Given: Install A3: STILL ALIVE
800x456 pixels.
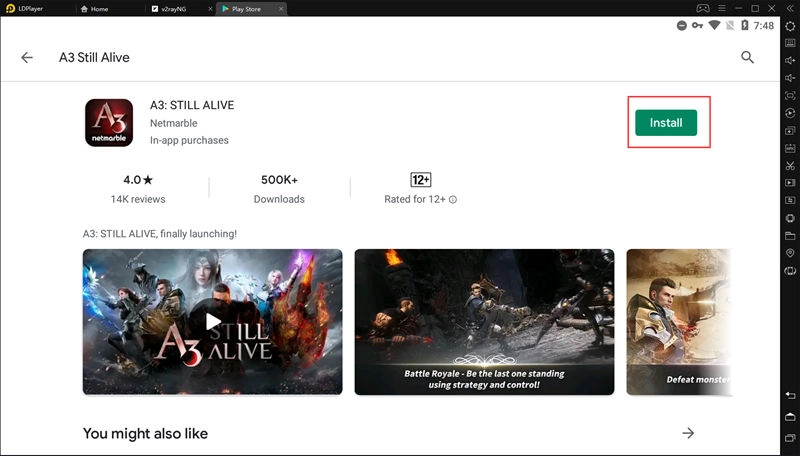Looking at the screenshot, I should click(666, 122).
